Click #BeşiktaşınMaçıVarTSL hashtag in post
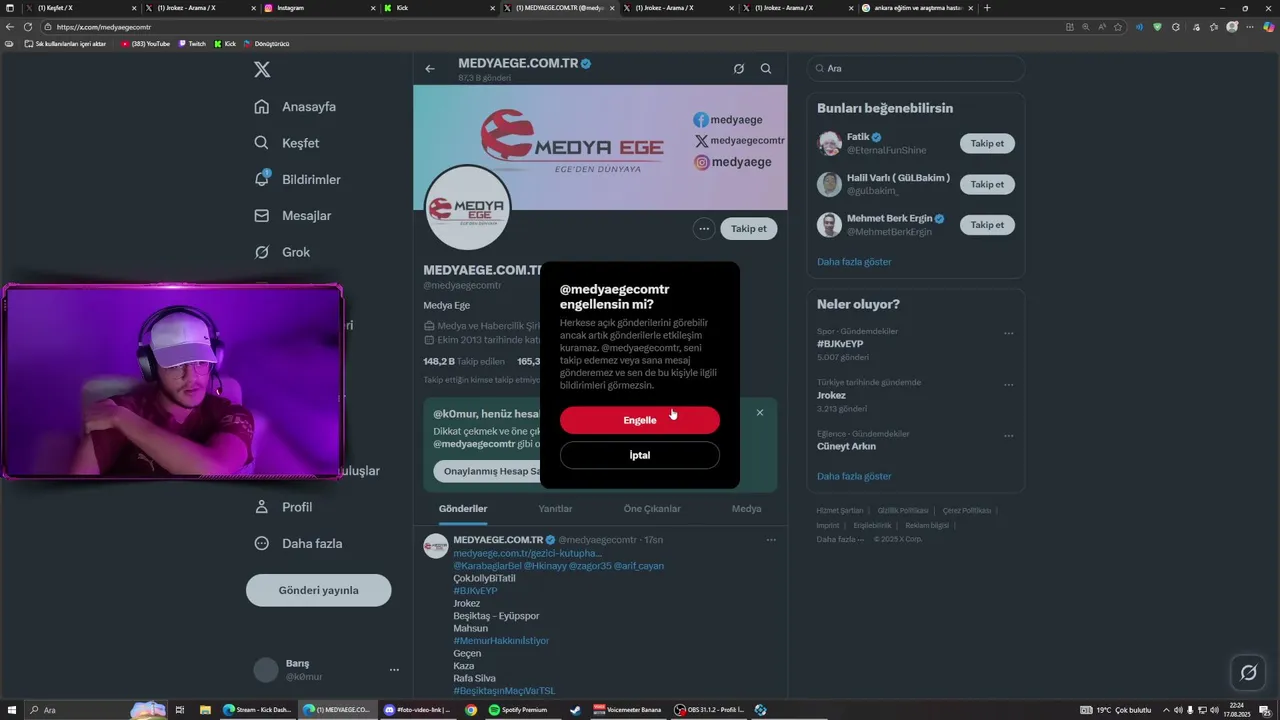 (x=504, y=691)
